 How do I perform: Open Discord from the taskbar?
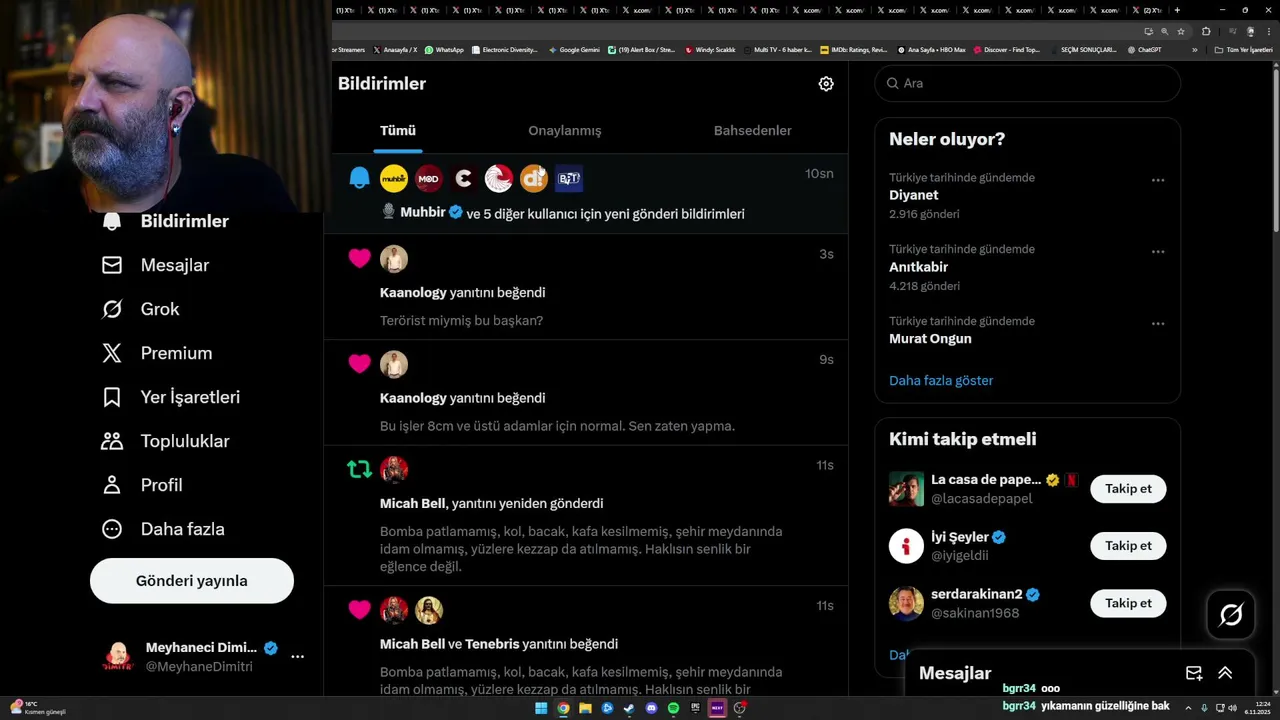651,708
